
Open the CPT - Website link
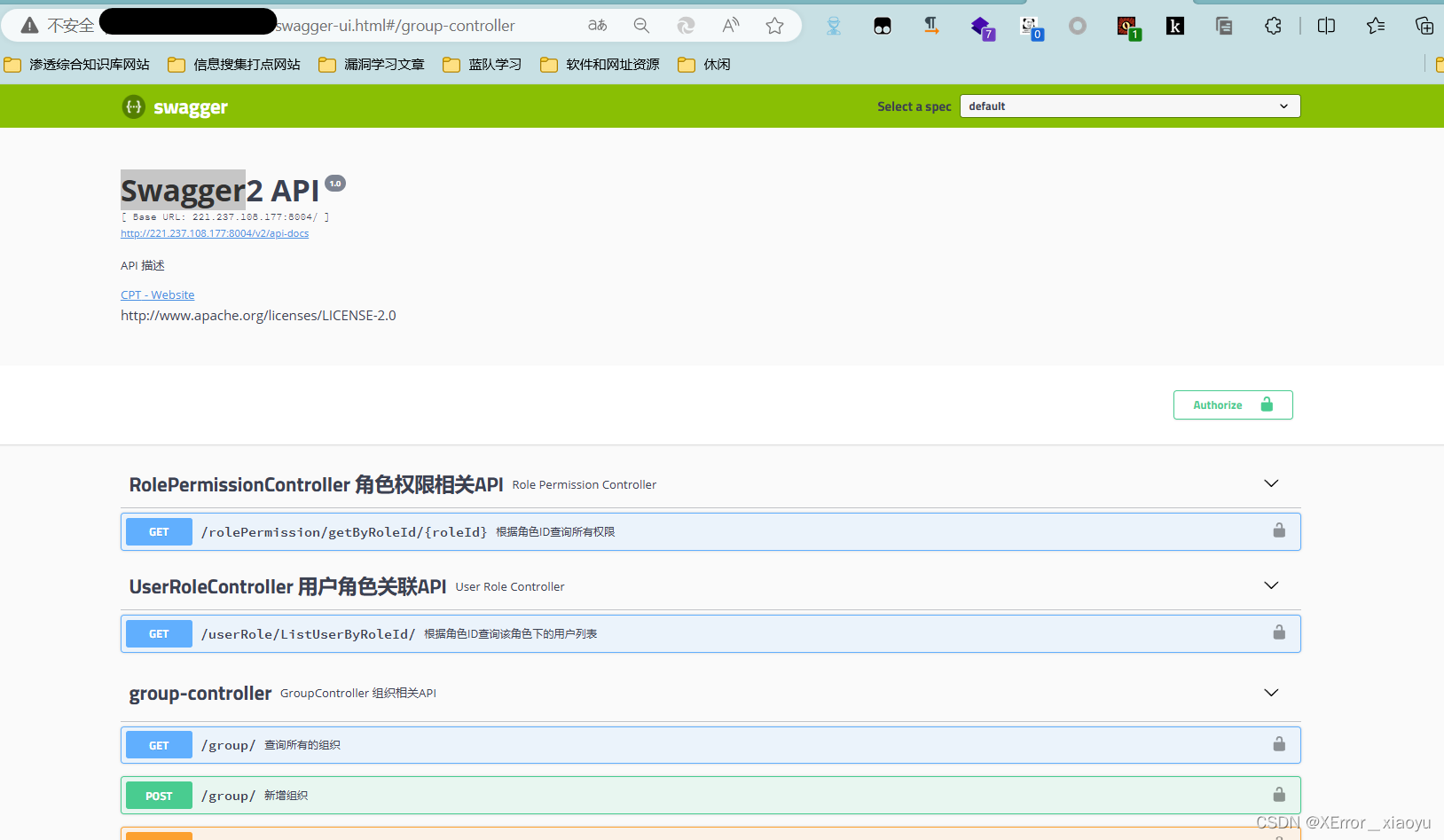point(157,294)
